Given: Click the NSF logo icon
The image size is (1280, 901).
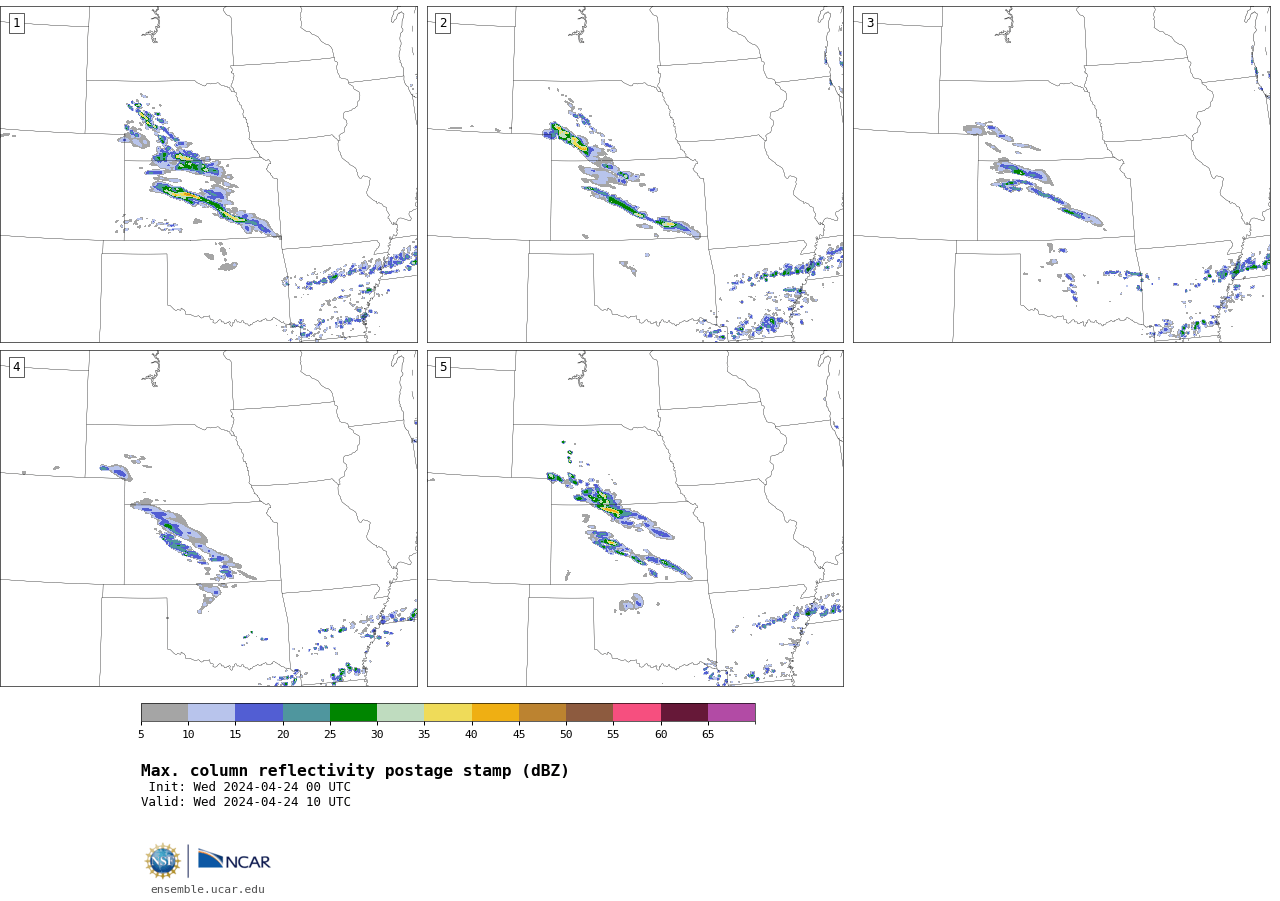Looking at the screenshot, I should coord(163,861).
